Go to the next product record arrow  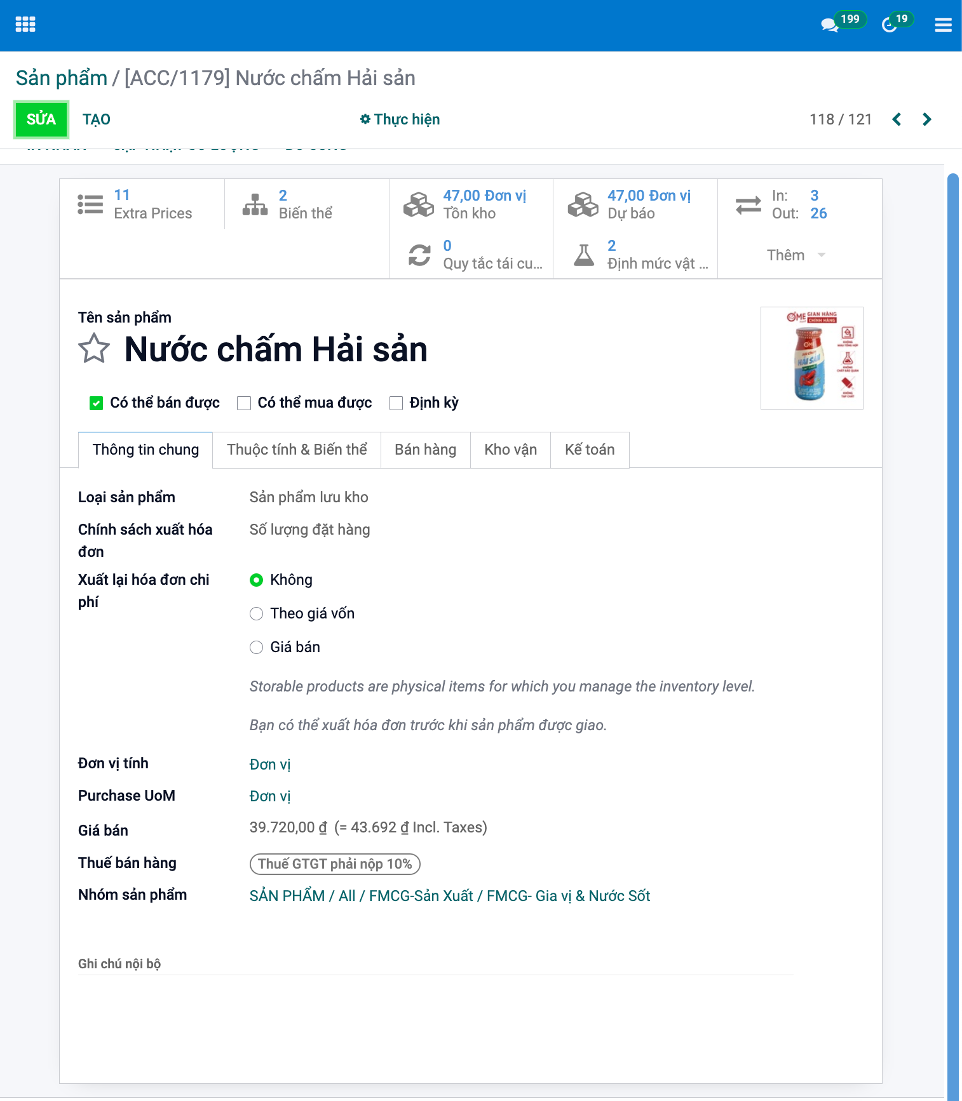click(x=927, y=119)
